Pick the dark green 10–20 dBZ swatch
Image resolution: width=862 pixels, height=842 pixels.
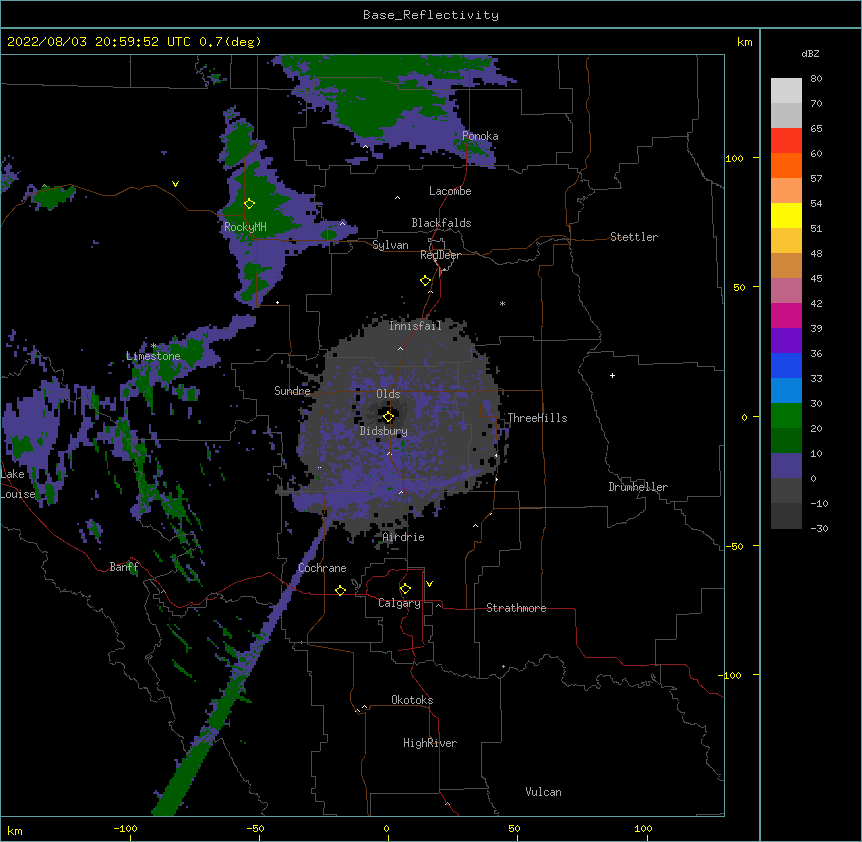coord(786,441)
